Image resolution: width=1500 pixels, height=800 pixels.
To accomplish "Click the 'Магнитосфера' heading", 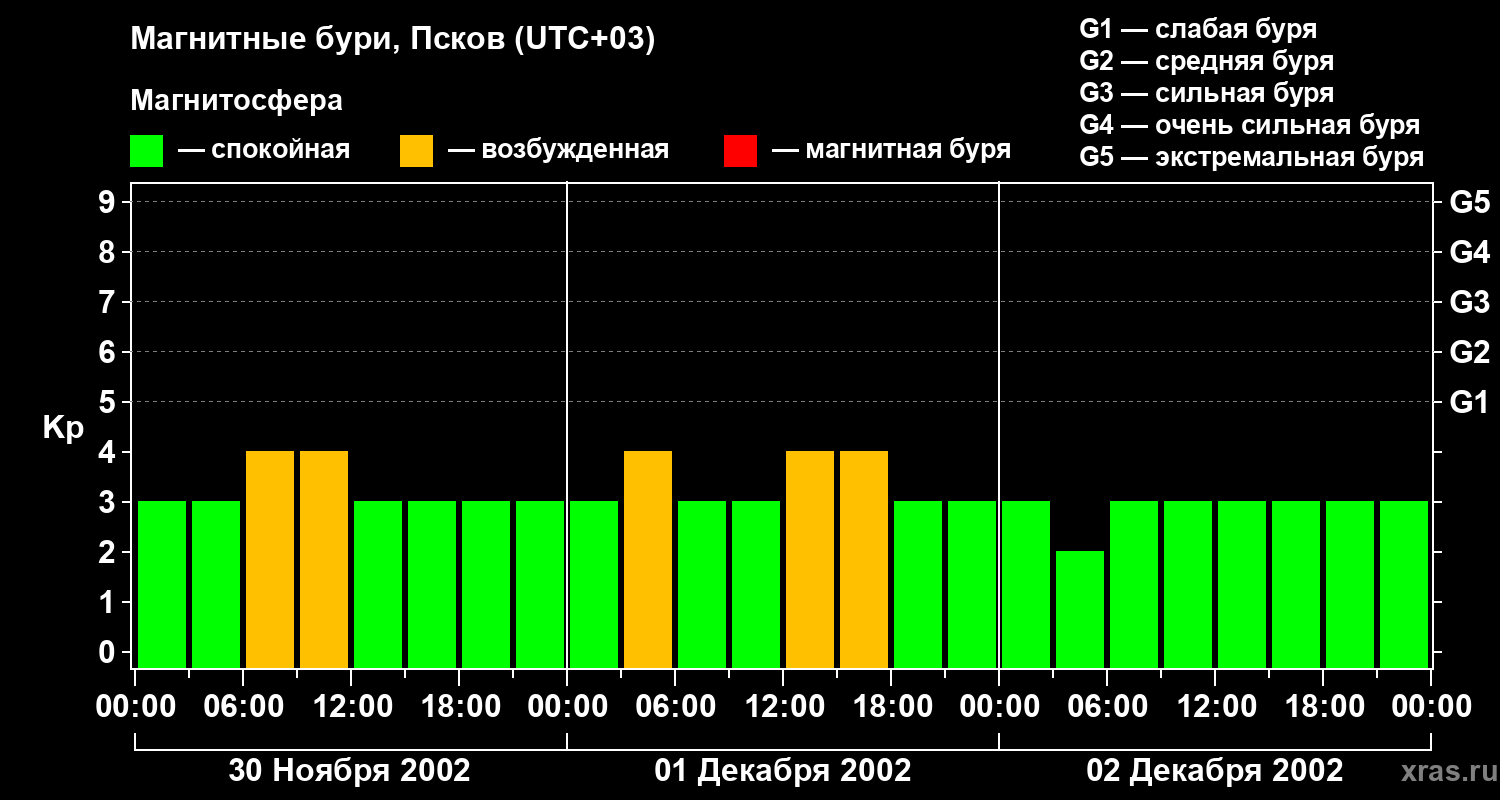I will point(236,101).
